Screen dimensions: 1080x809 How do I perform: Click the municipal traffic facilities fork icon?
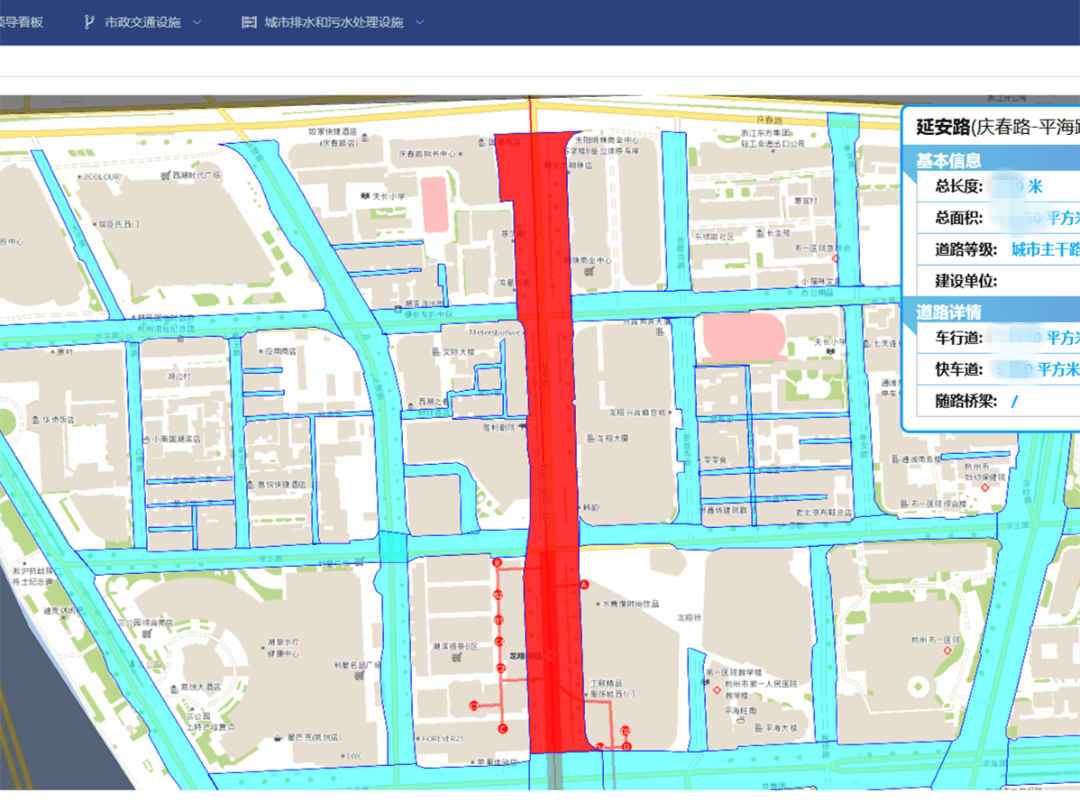pyautogui.click(x=88, y=22)
